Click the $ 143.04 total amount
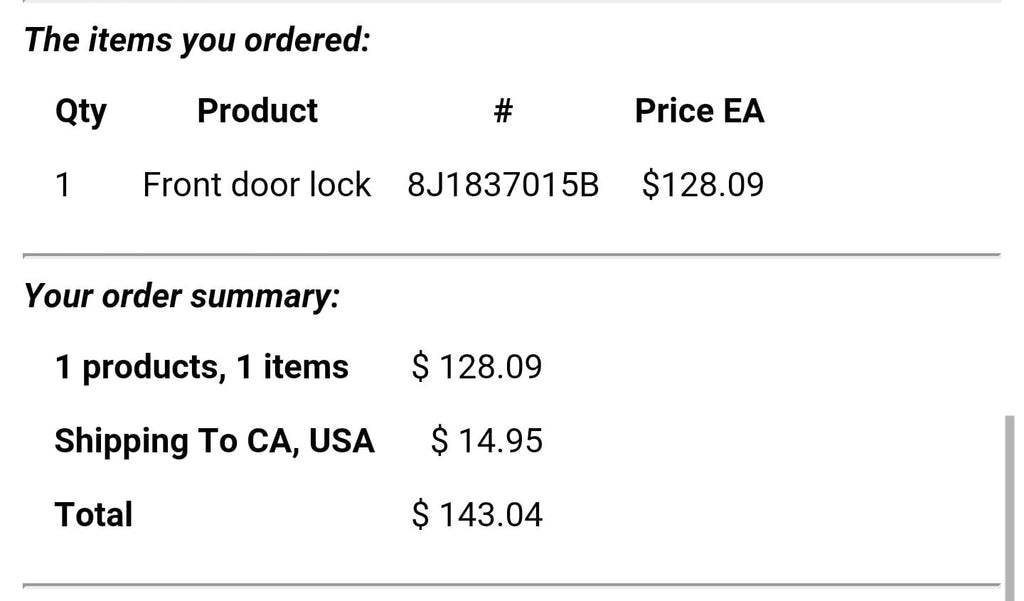 pyautogui.click(x=477, y=515)
